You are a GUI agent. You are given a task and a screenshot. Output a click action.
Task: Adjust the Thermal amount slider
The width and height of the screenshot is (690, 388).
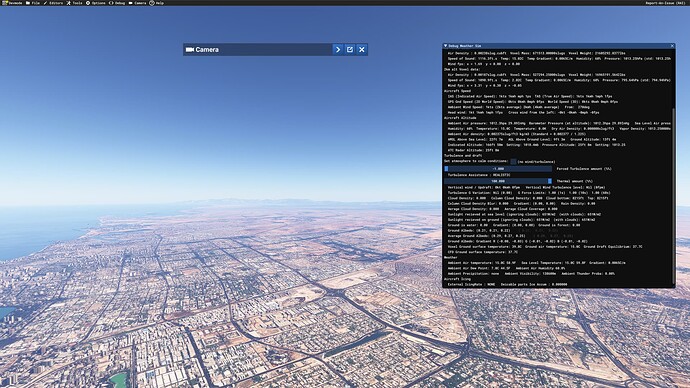pyautogui.click(x=498, y=181)
